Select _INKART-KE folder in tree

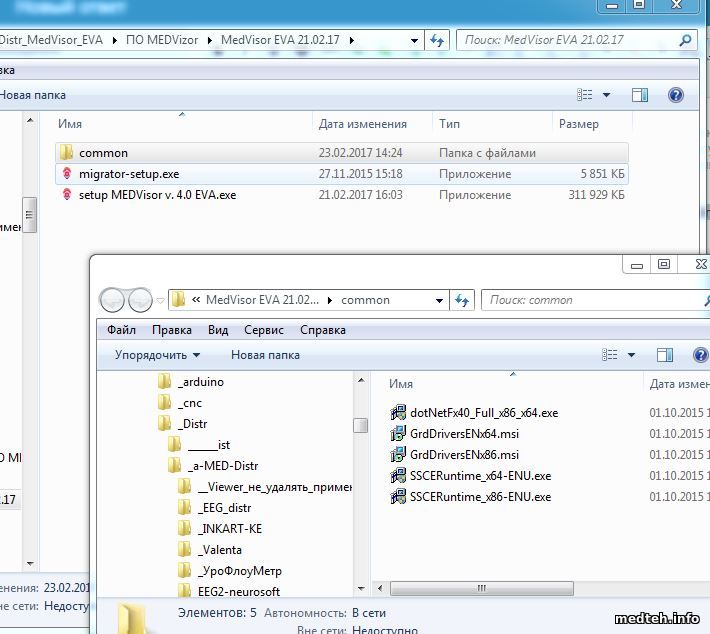pyautogui.click(x=230, y=529)
